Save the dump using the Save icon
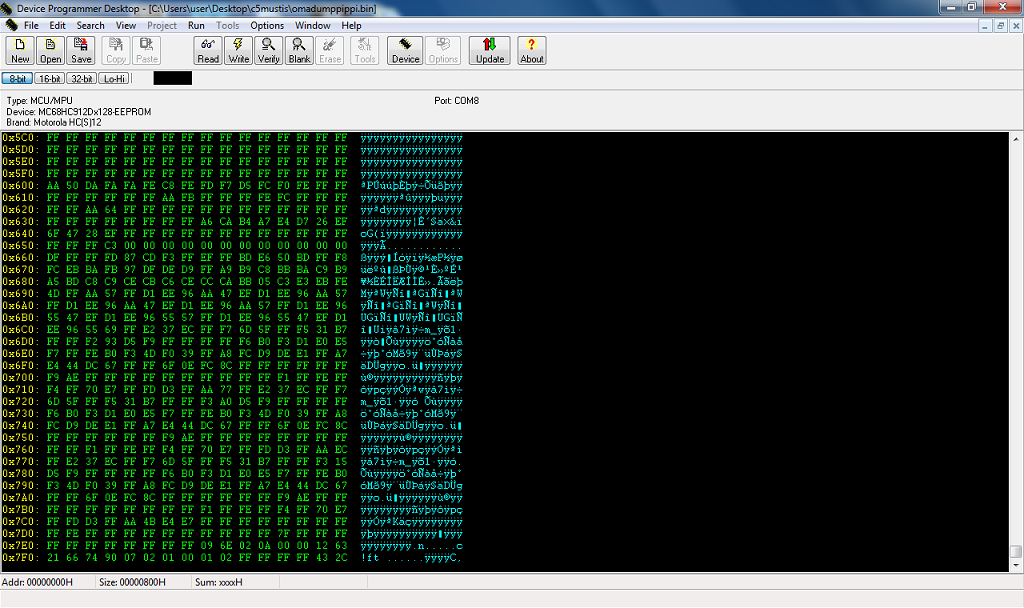This screenshot has width=1024, height=608. tap(82, 50)
